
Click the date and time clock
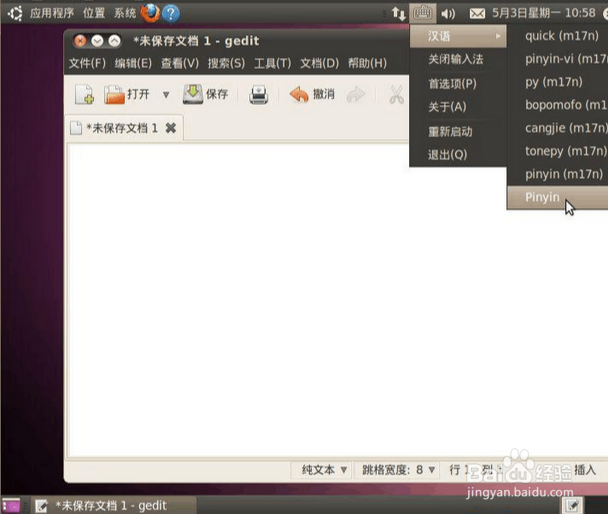click(544, 13)
